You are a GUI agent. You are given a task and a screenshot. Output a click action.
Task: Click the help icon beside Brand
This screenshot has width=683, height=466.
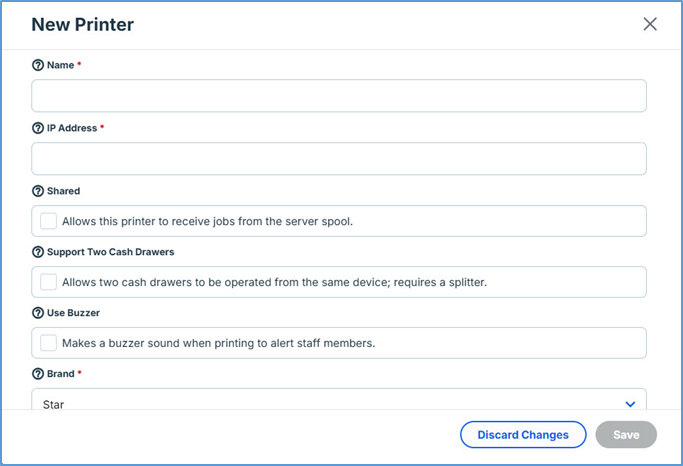[38, 373]
